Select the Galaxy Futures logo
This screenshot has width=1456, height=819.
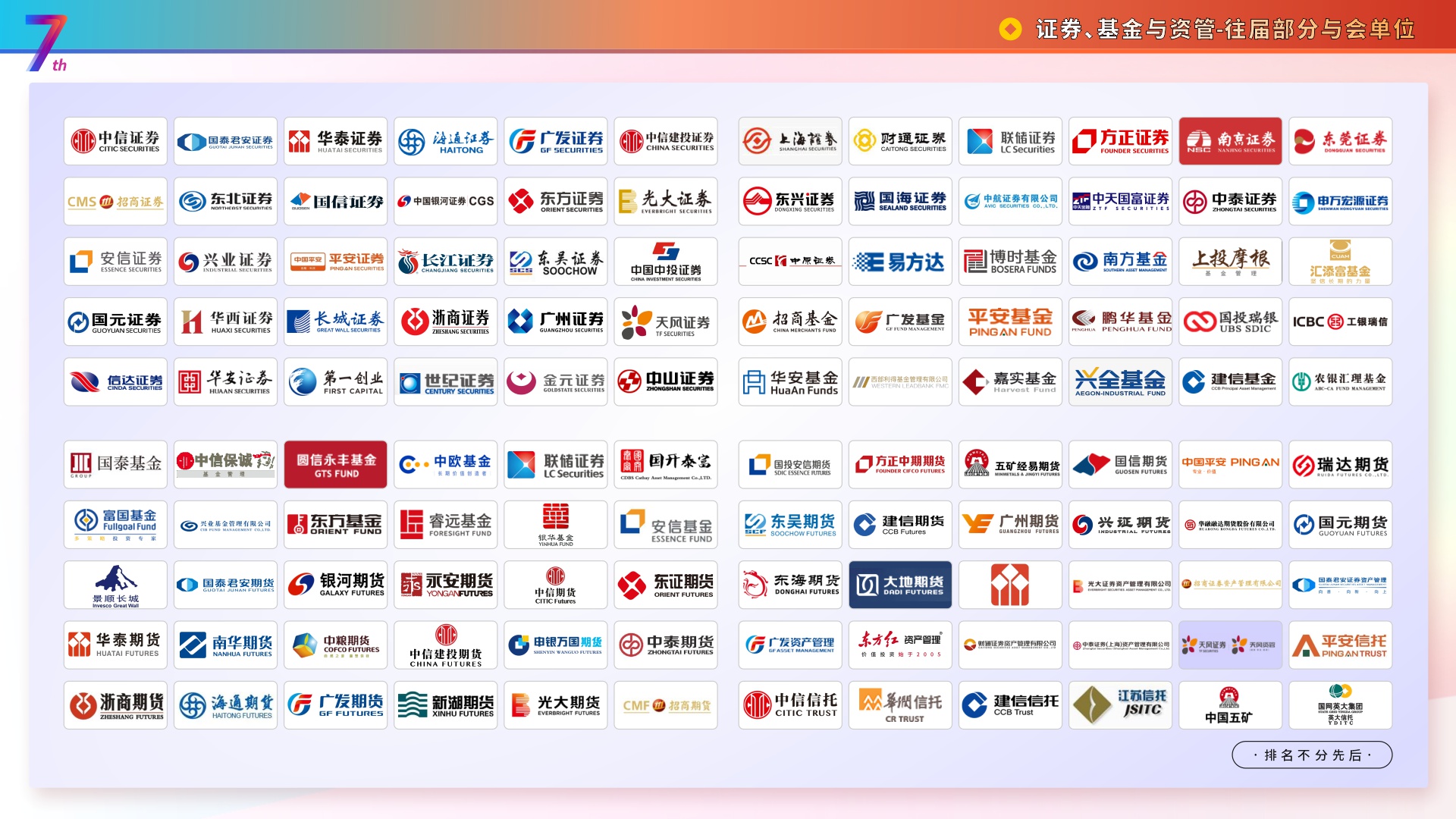coord(336,585)
